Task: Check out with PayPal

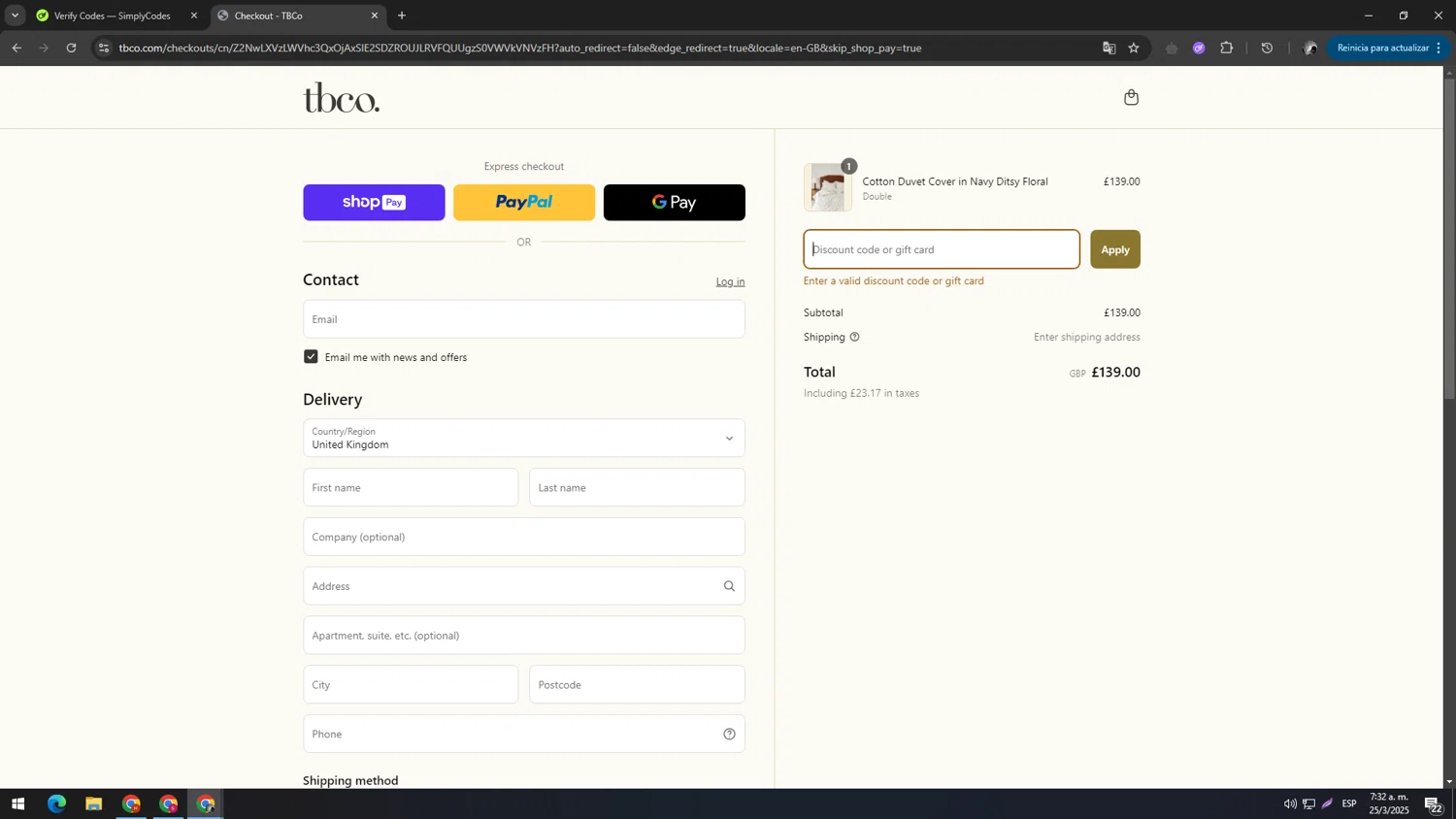Action: [x=524, y=202]
